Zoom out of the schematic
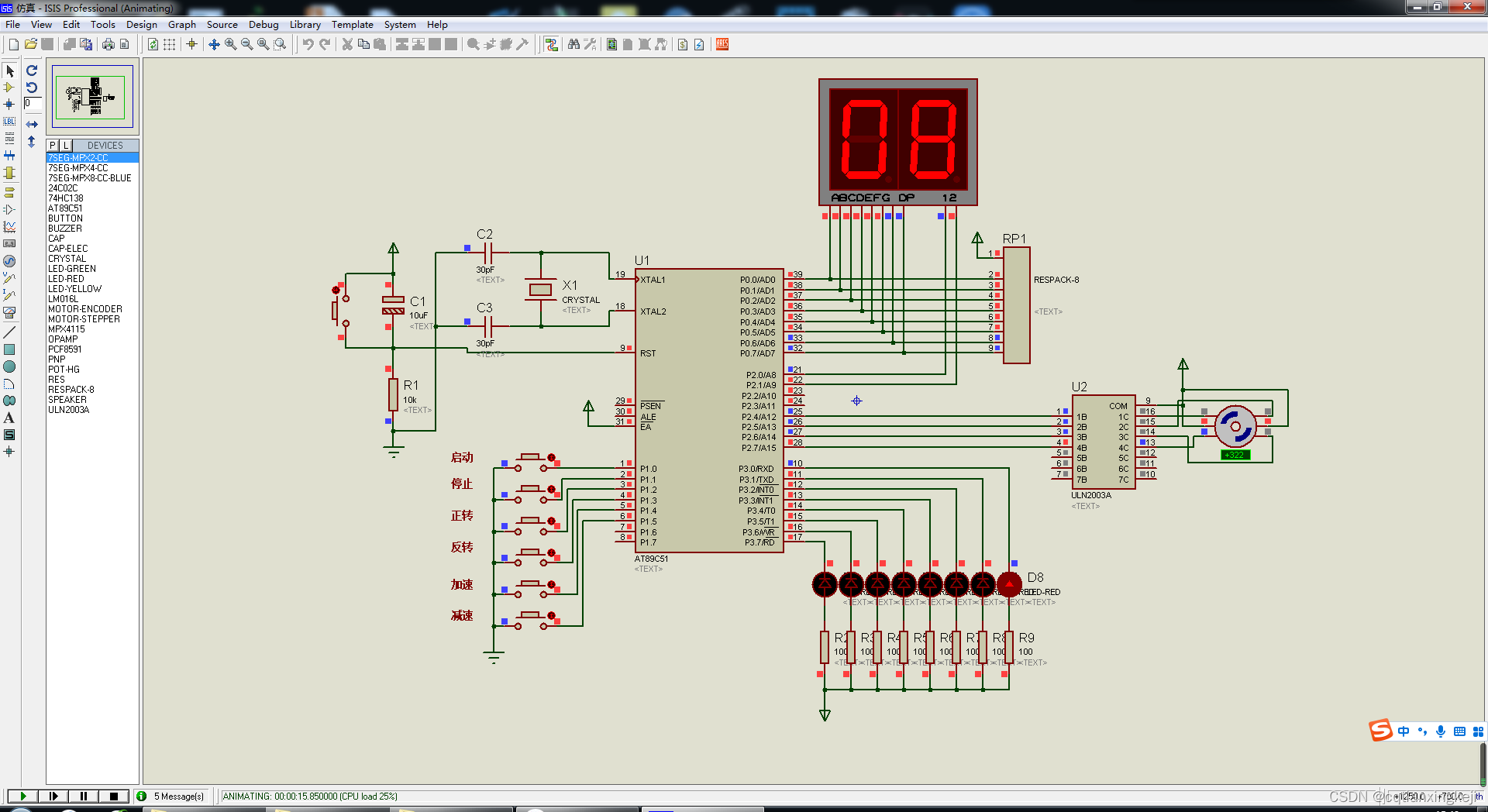 point(246,44)
